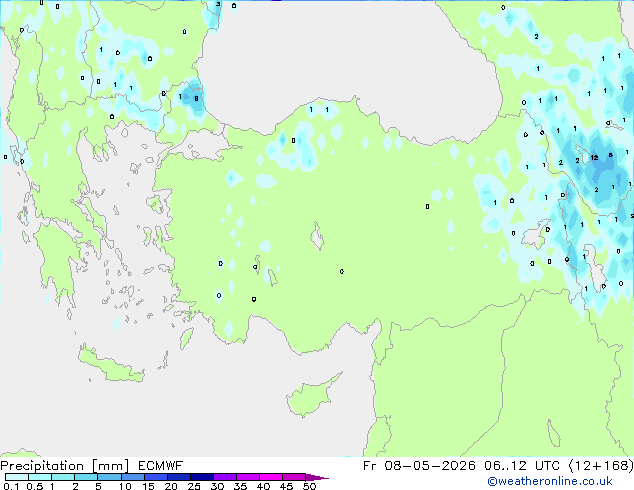The height and width of the screenshot is (490, 634).
Task: Click the '12' precipitation value on the map
Action: pyautogui.click(x=594, y=157)
